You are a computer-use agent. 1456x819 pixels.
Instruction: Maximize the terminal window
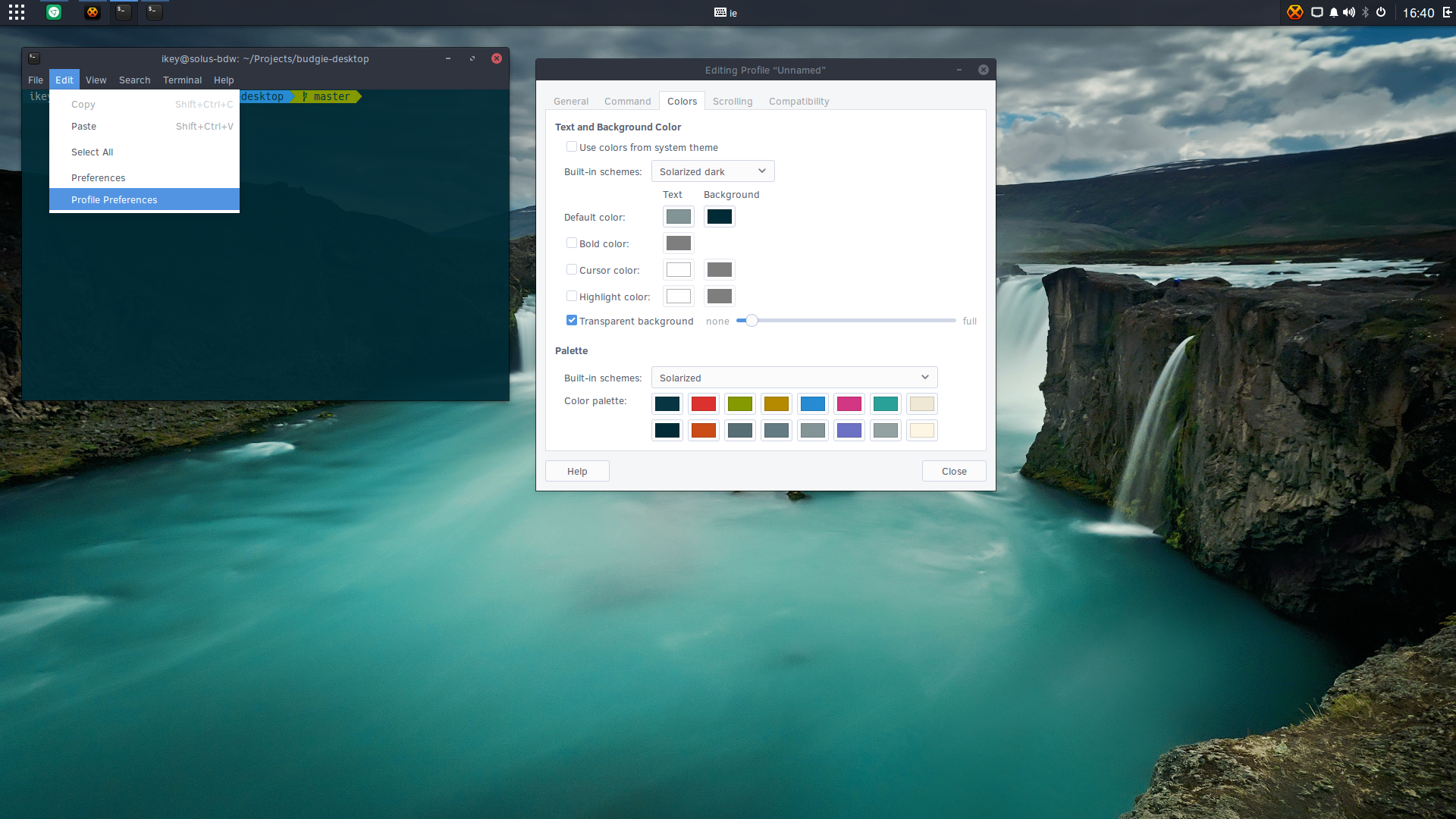pos(472,58)
